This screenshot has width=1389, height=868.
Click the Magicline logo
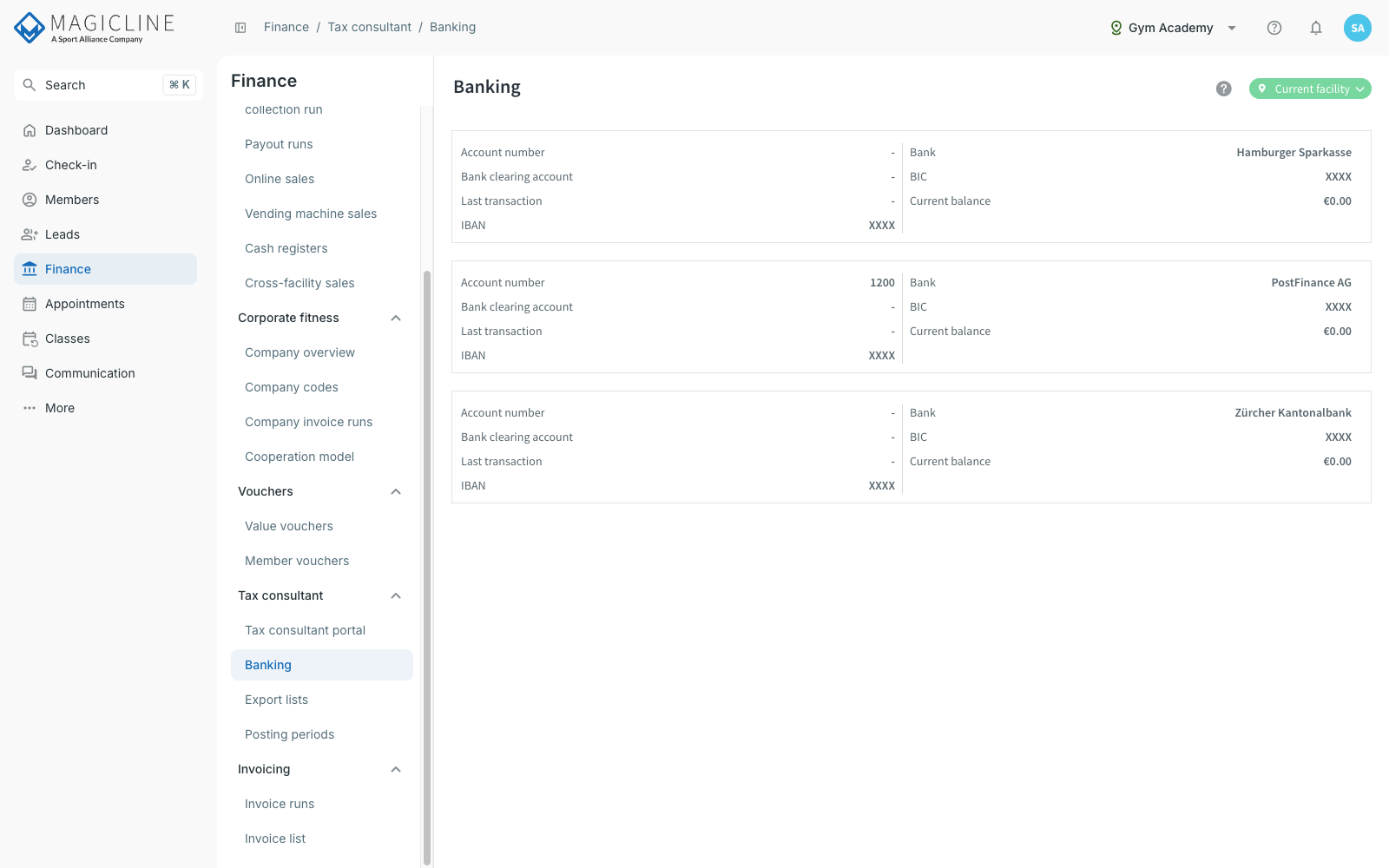(x=94, y=28)
